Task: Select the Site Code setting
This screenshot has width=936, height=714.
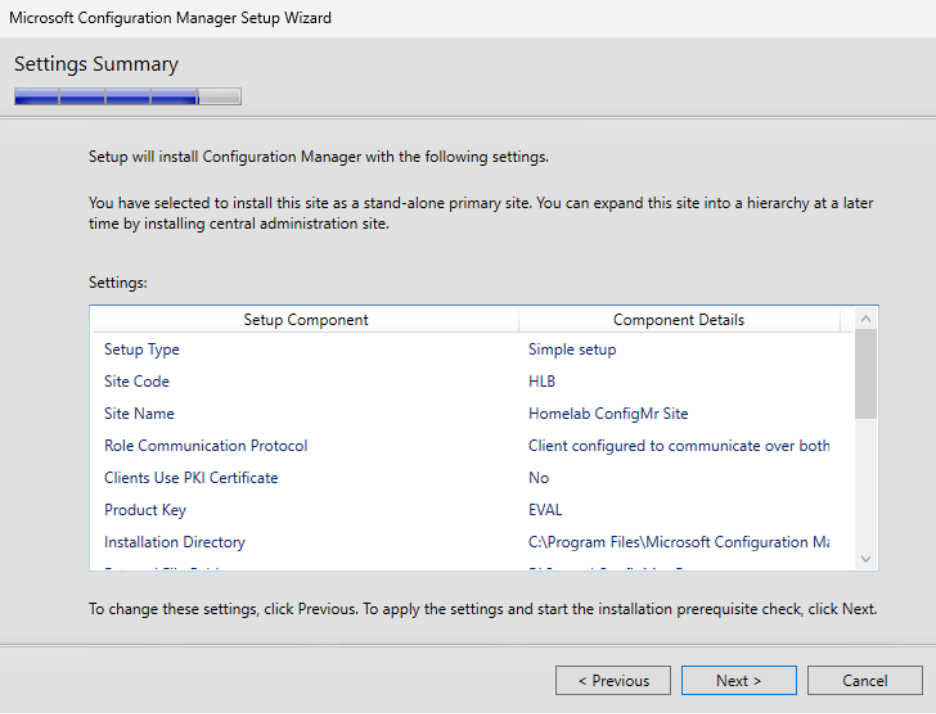Action: click(136, 381)
